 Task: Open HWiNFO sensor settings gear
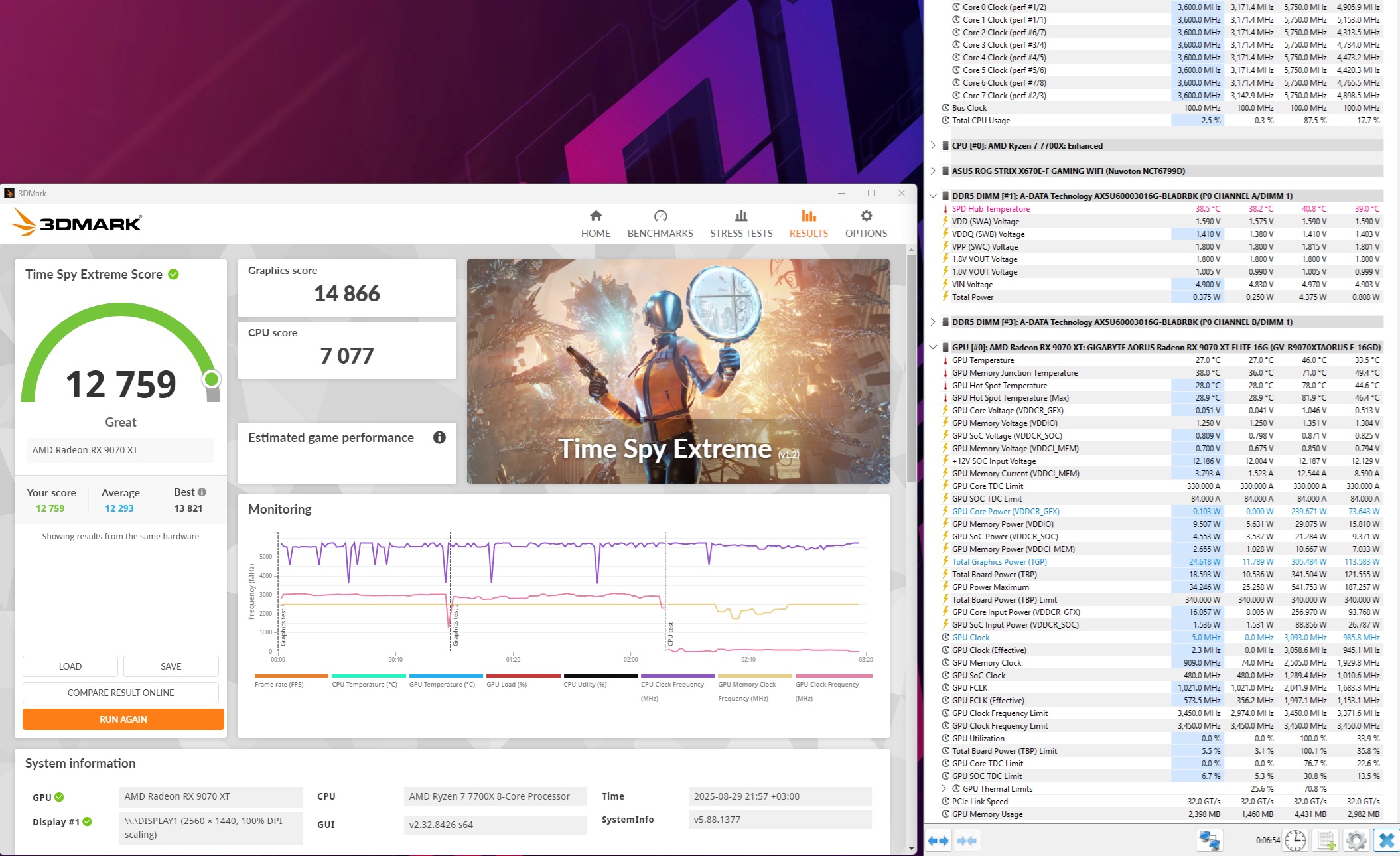(1356, 841)
